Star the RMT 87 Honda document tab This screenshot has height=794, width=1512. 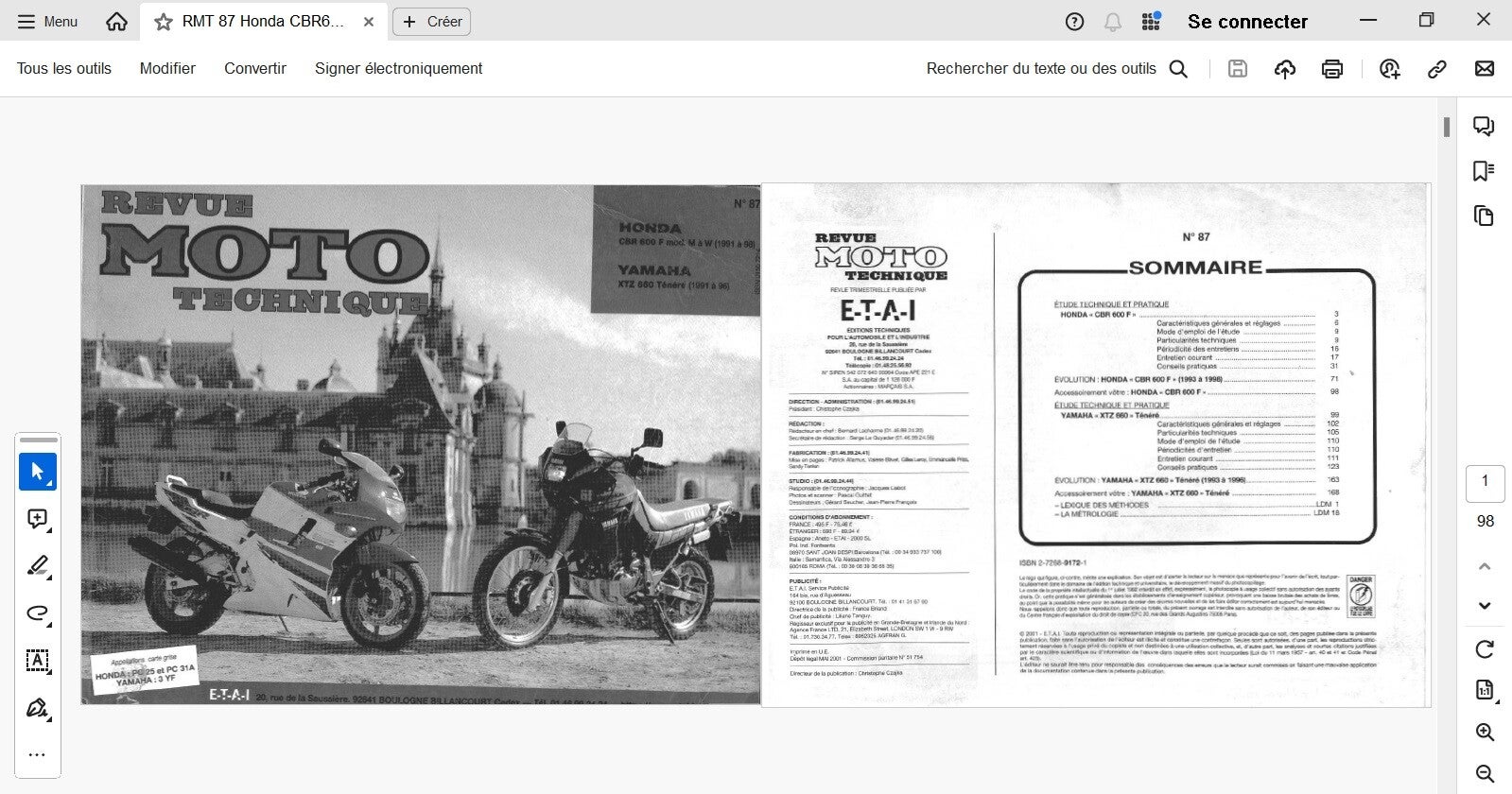(164, 22)
